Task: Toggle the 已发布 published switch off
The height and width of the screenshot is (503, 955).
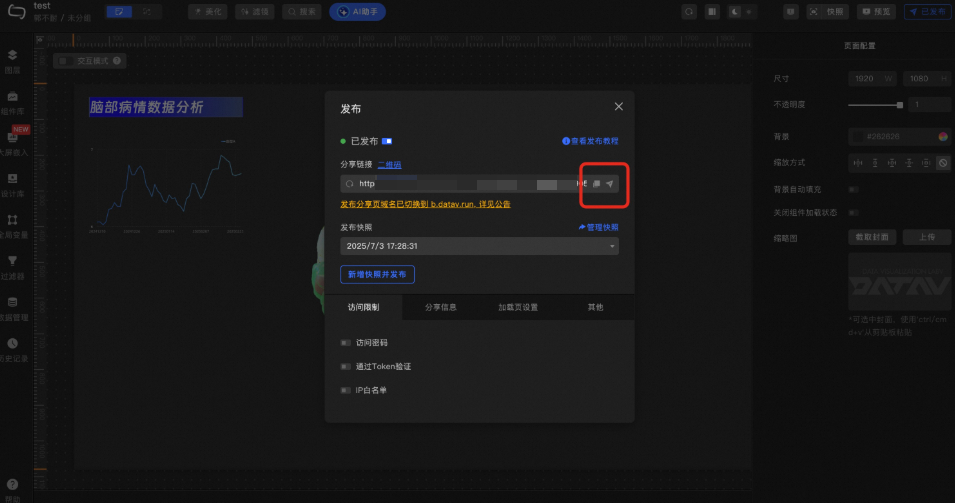Action: [387, 141]
